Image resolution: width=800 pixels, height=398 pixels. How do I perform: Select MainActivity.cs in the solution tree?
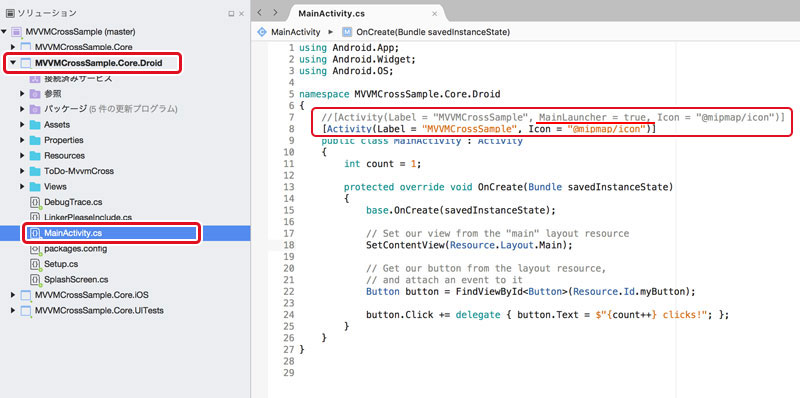click(x=72, y=233)
